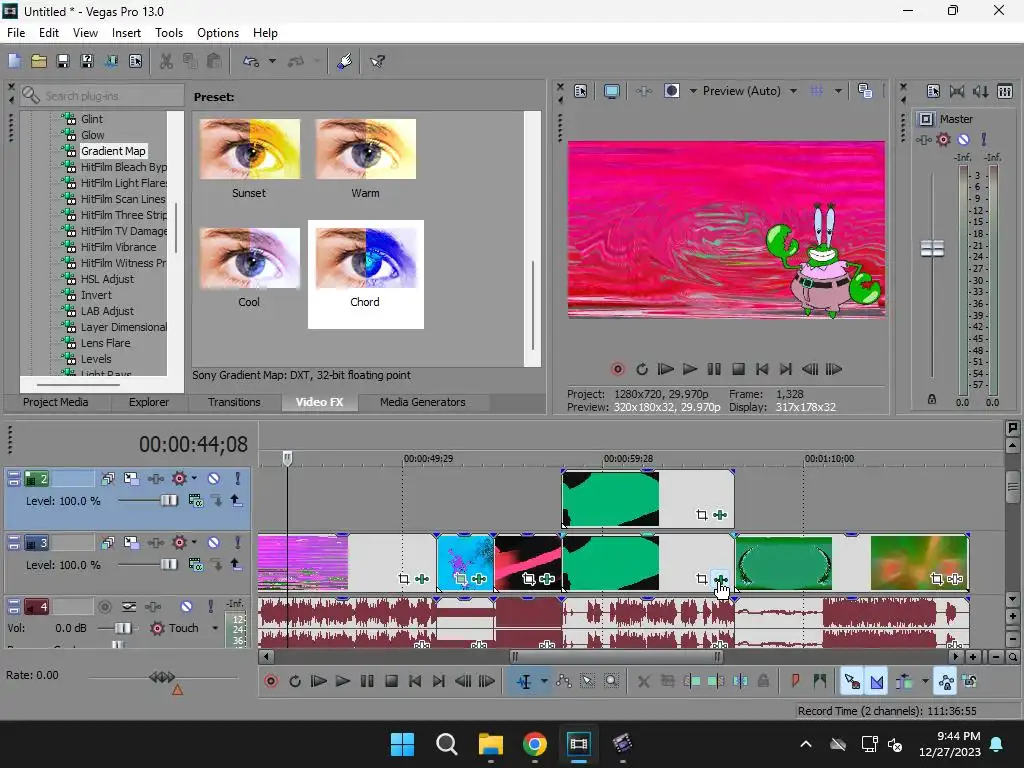Click the Cut scissors icon in toolbar
Screen dimensions: 1024x768
167,61
